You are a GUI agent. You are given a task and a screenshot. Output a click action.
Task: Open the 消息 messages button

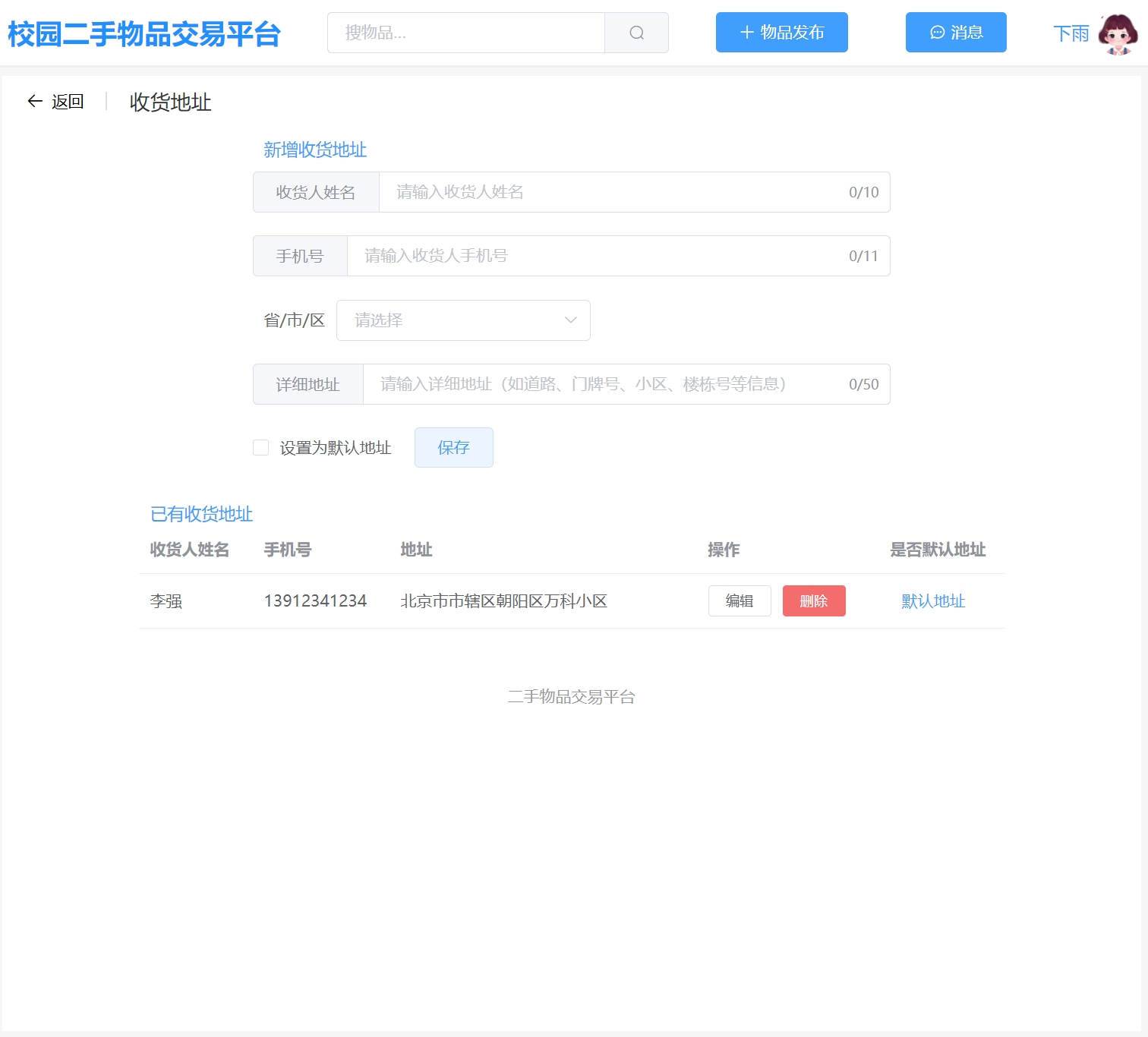tap(956, 33)
